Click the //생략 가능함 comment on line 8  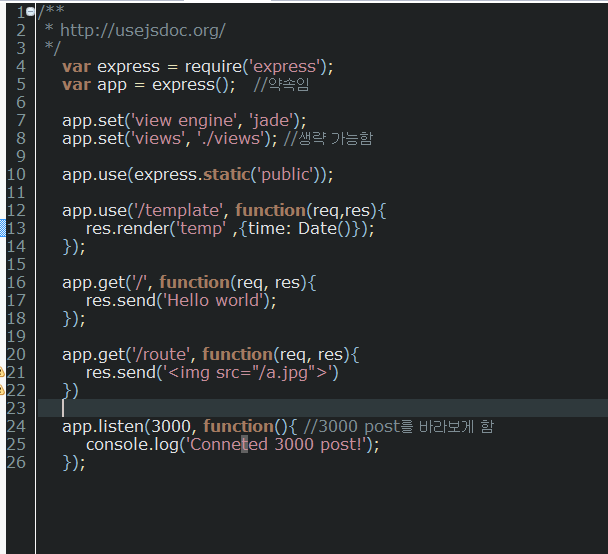pos(328,138)
